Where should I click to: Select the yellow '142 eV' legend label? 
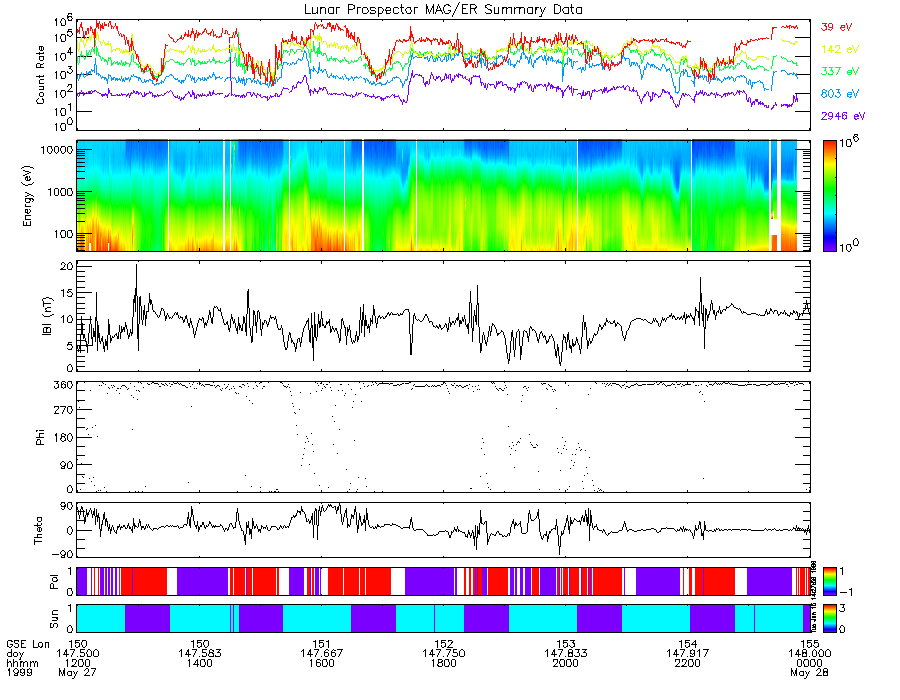tap(840, 49)
